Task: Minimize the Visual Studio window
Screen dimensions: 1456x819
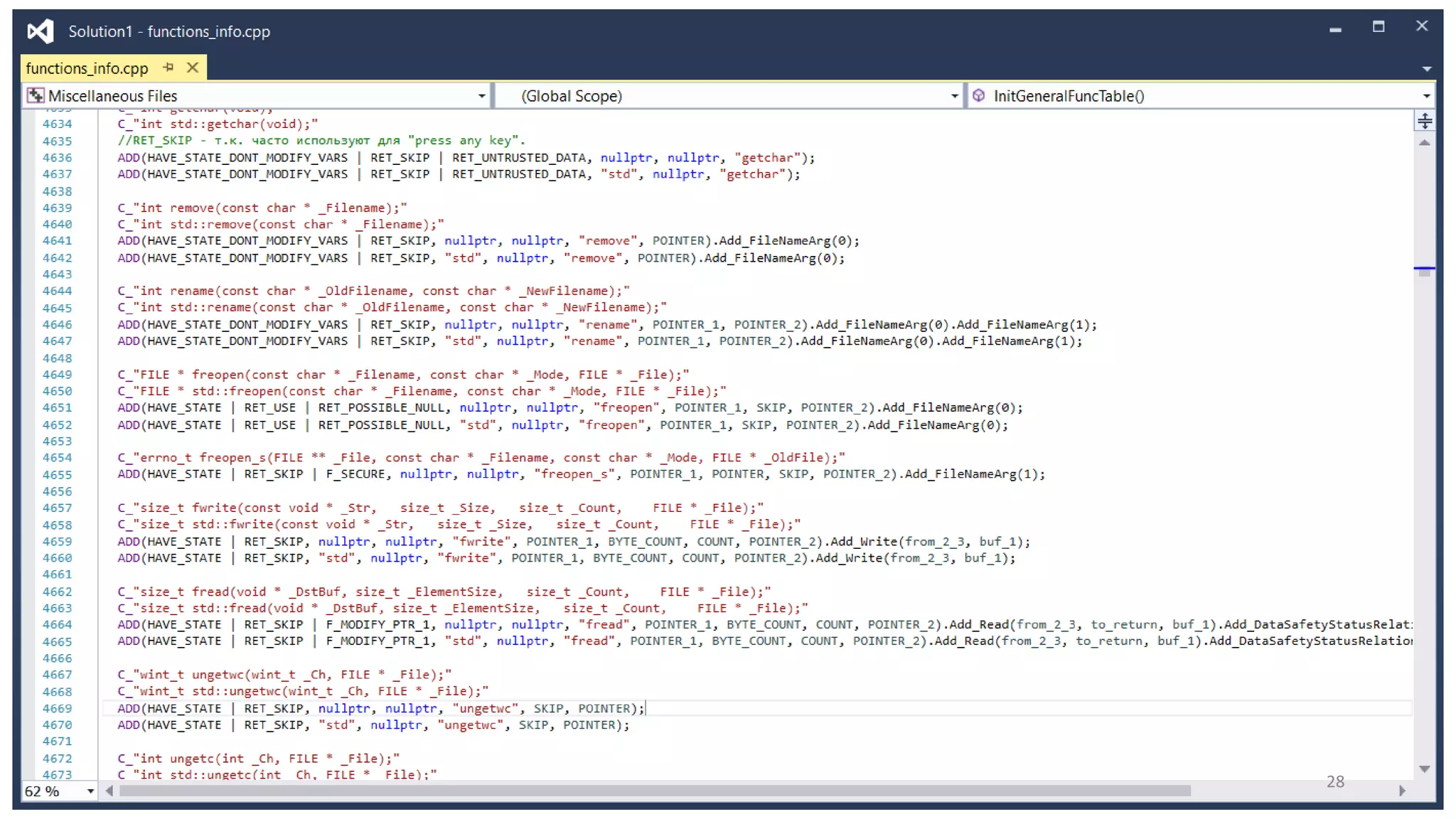Action: [1335, 29]
